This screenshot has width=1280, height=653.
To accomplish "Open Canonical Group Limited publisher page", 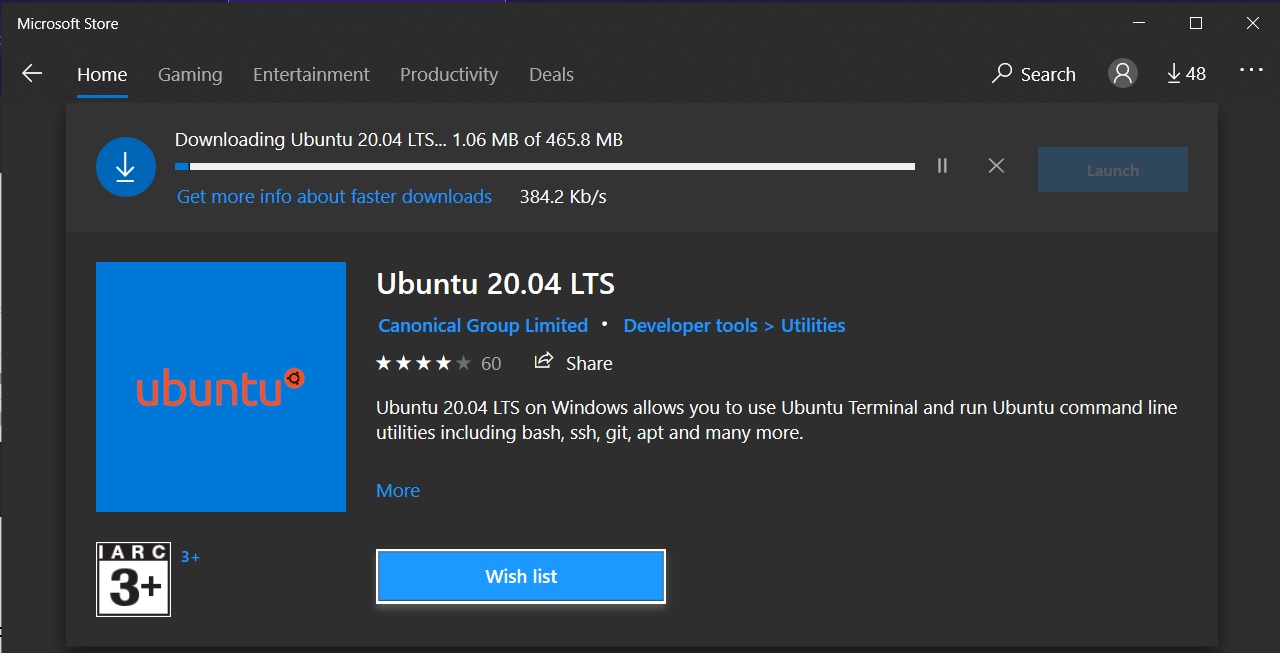I will [x=483, y=326].
